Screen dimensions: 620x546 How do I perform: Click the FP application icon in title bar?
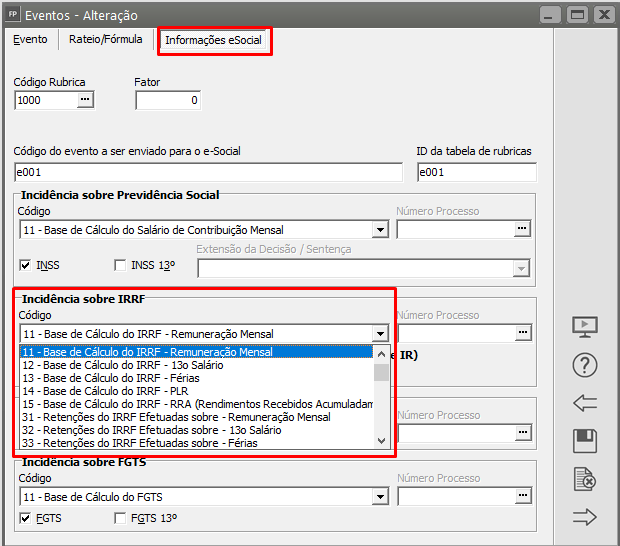point(13,15)
